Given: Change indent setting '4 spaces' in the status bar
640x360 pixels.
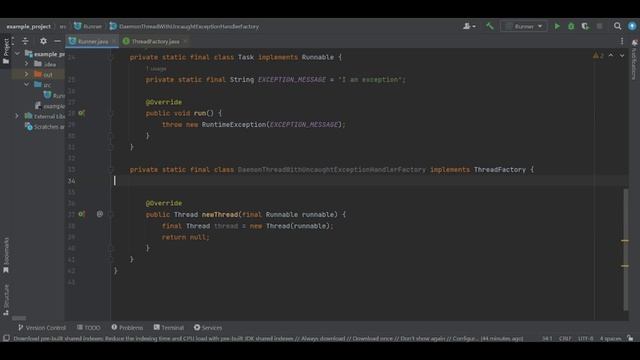Looking at the screenshot, I should (x=611, y=338).
